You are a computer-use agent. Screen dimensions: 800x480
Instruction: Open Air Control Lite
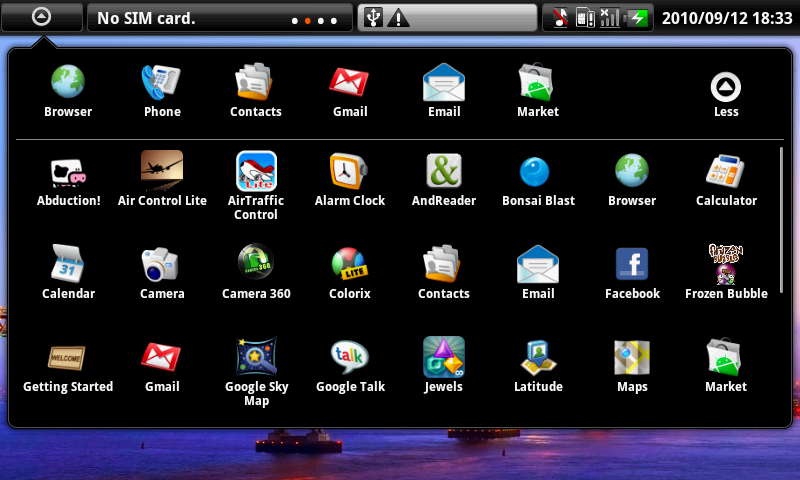[x=162, y=179]
